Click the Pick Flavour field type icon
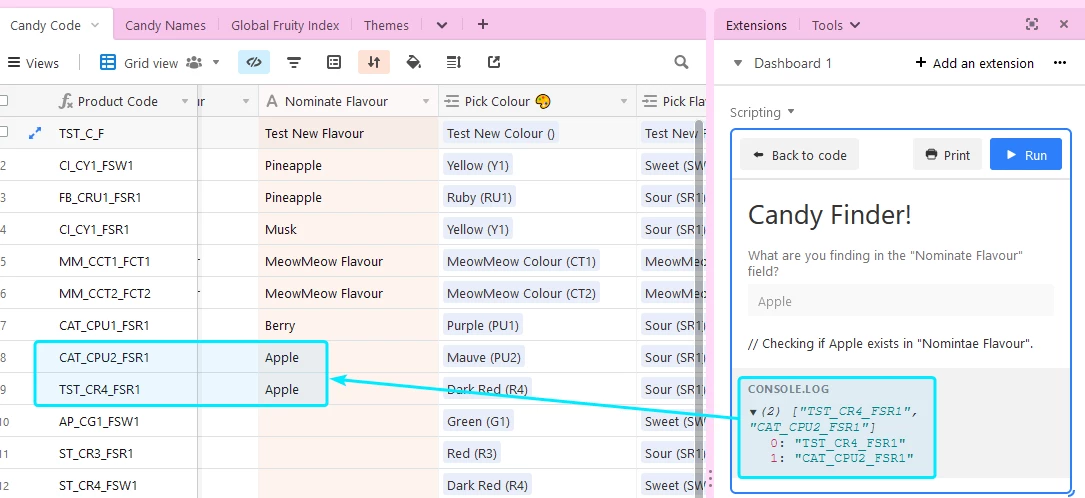Viewport: 1085px width, 498px height. (x=649, y=102)
